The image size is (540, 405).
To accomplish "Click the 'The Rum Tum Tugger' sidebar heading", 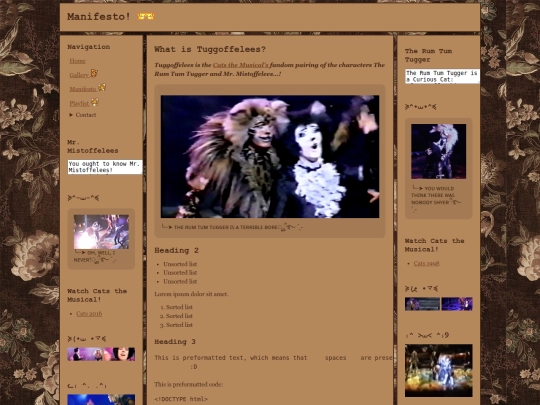I will click(x=428, y=55).
